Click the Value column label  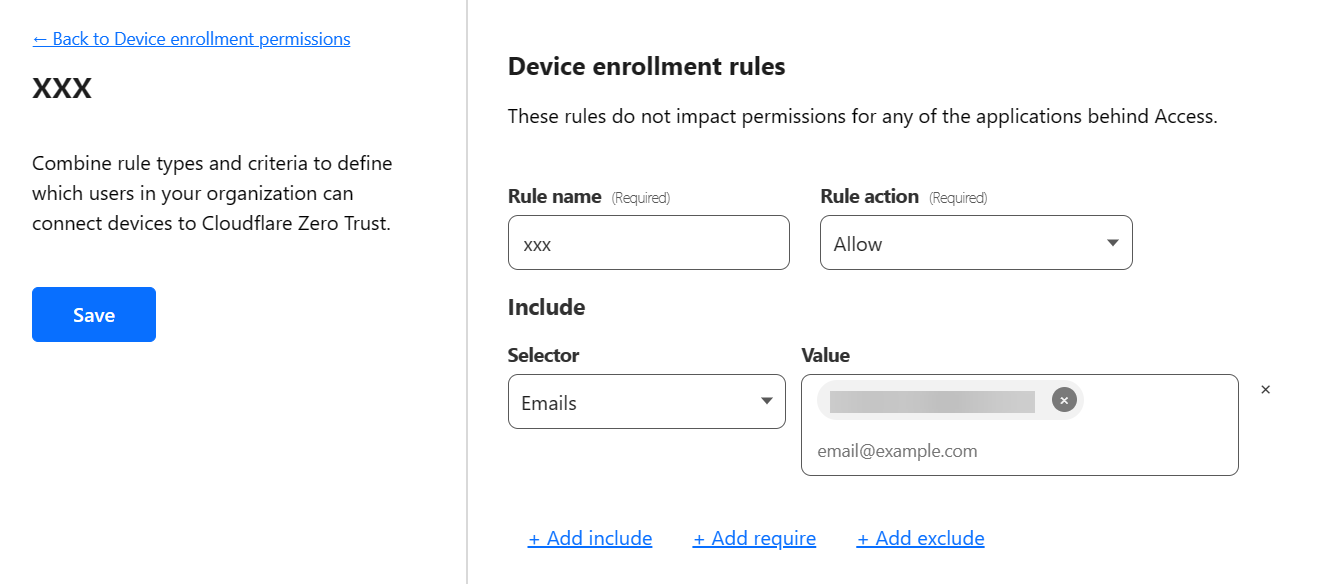[825, 355]
